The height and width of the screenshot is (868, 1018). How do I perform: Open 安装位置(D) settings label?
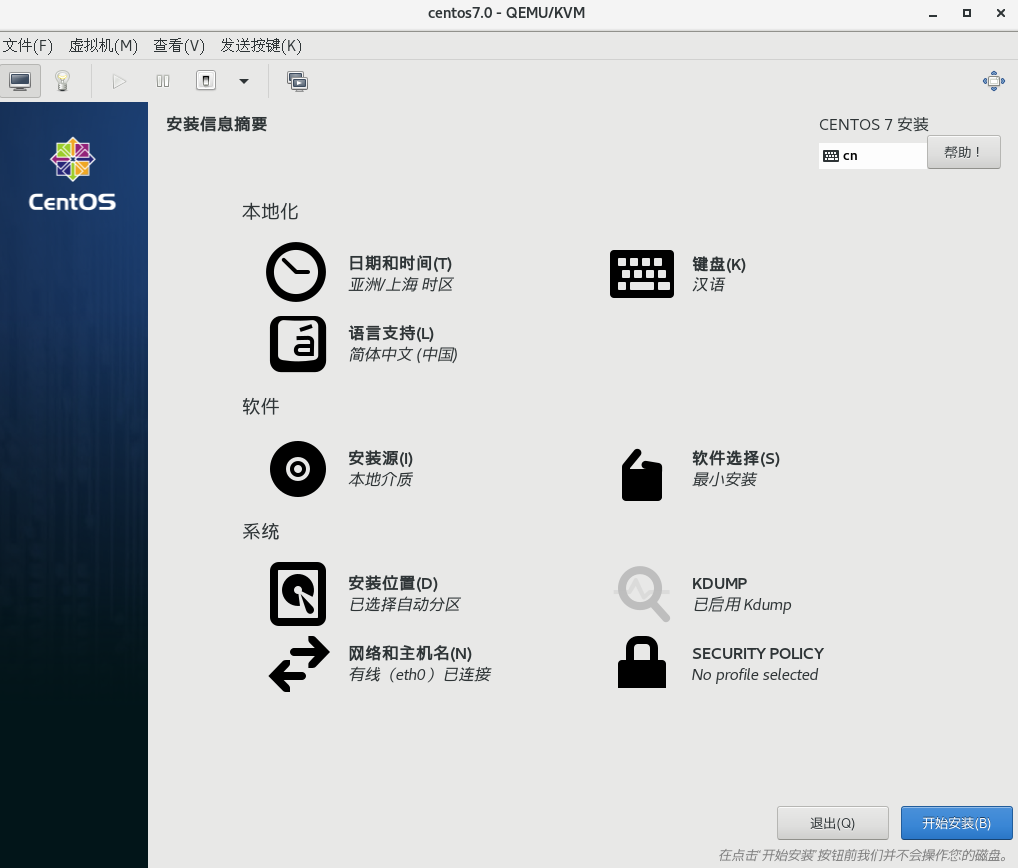393,583
